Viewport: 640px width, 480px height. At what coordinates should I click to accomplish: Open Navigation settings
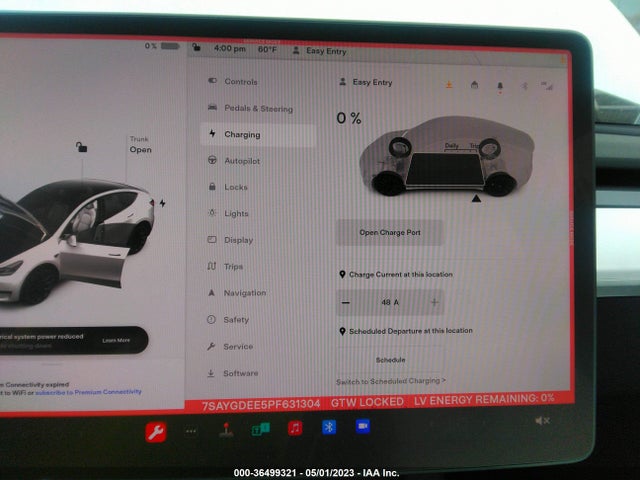coord(237,293)
